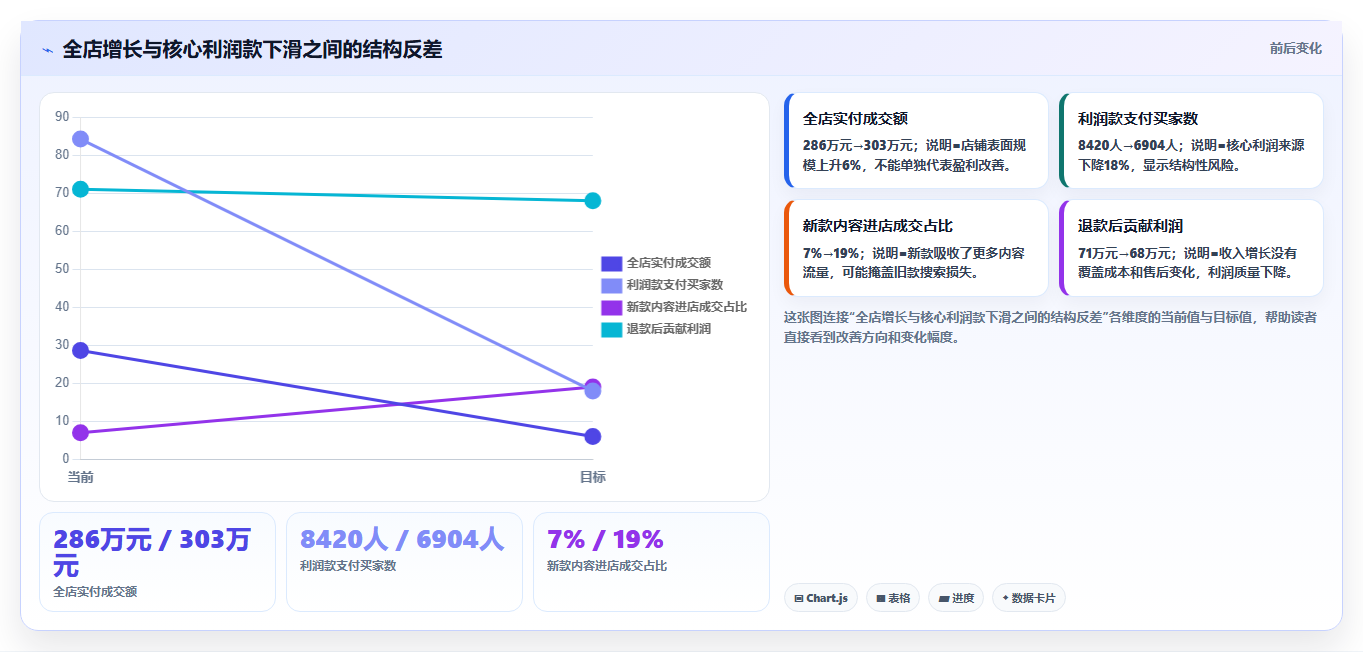Click legend label 新款内容进店成交占比

[x=686, y=307]
